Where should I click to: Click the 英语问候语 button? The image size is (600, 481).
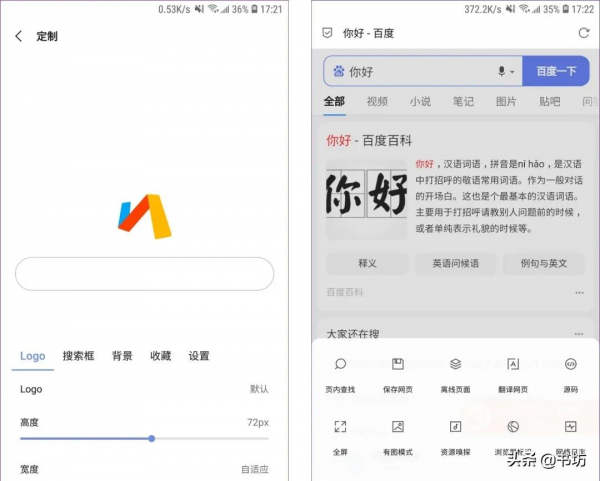[x=456, y=263]
